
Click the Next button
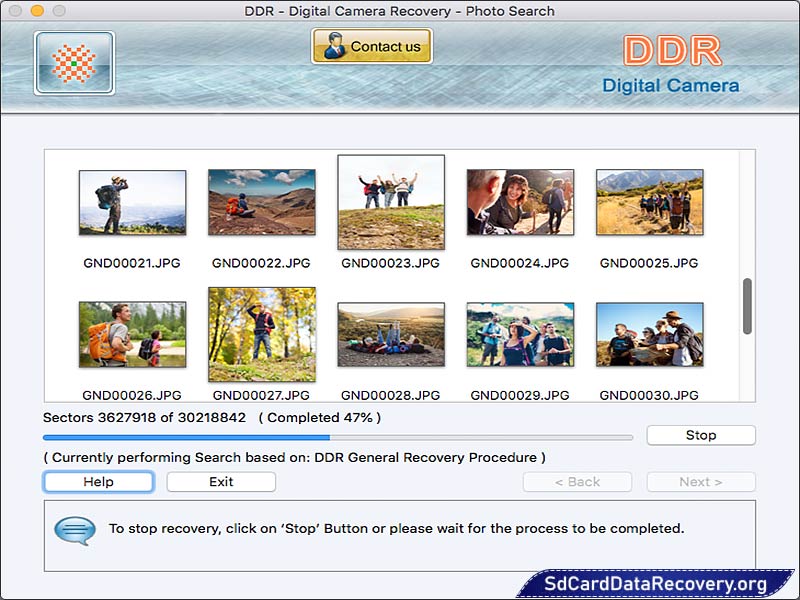click(701, 481)
